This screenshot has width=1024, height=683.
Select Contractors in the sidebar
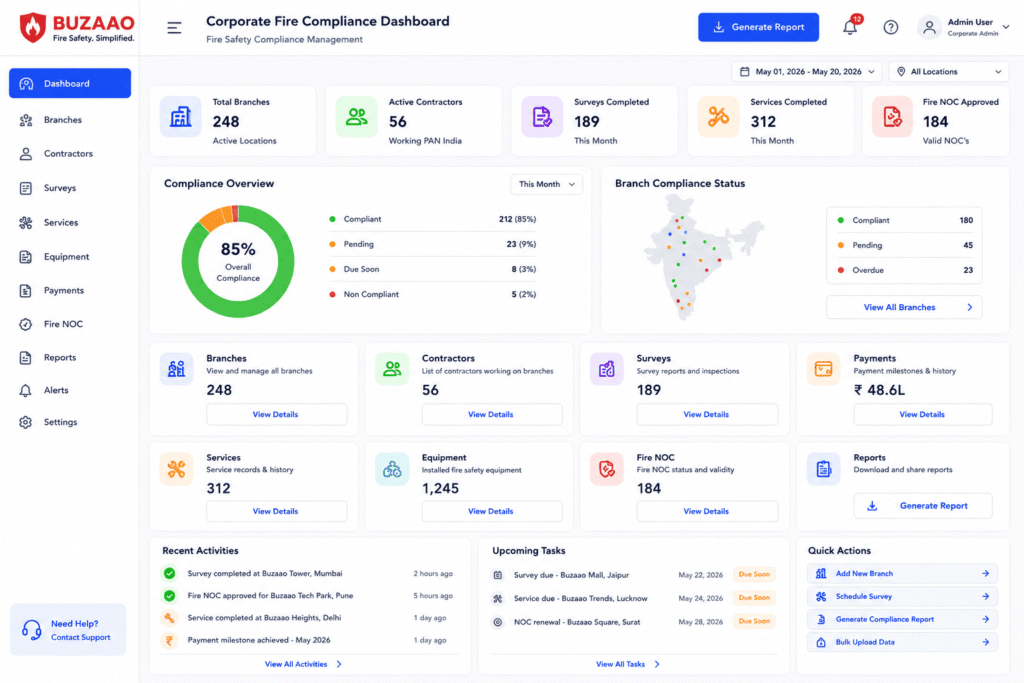point(70,153)
